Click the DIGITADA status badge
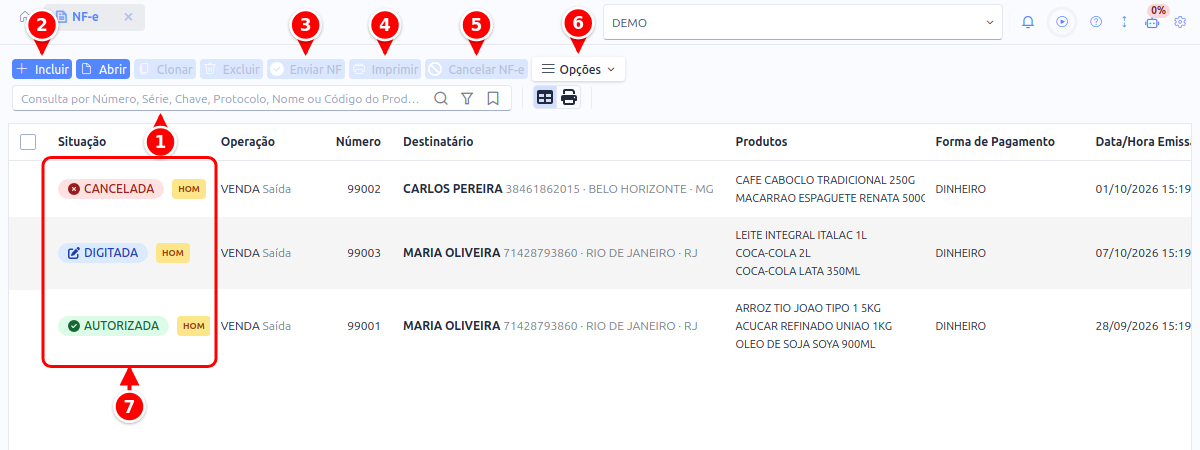 click(103, 253)
